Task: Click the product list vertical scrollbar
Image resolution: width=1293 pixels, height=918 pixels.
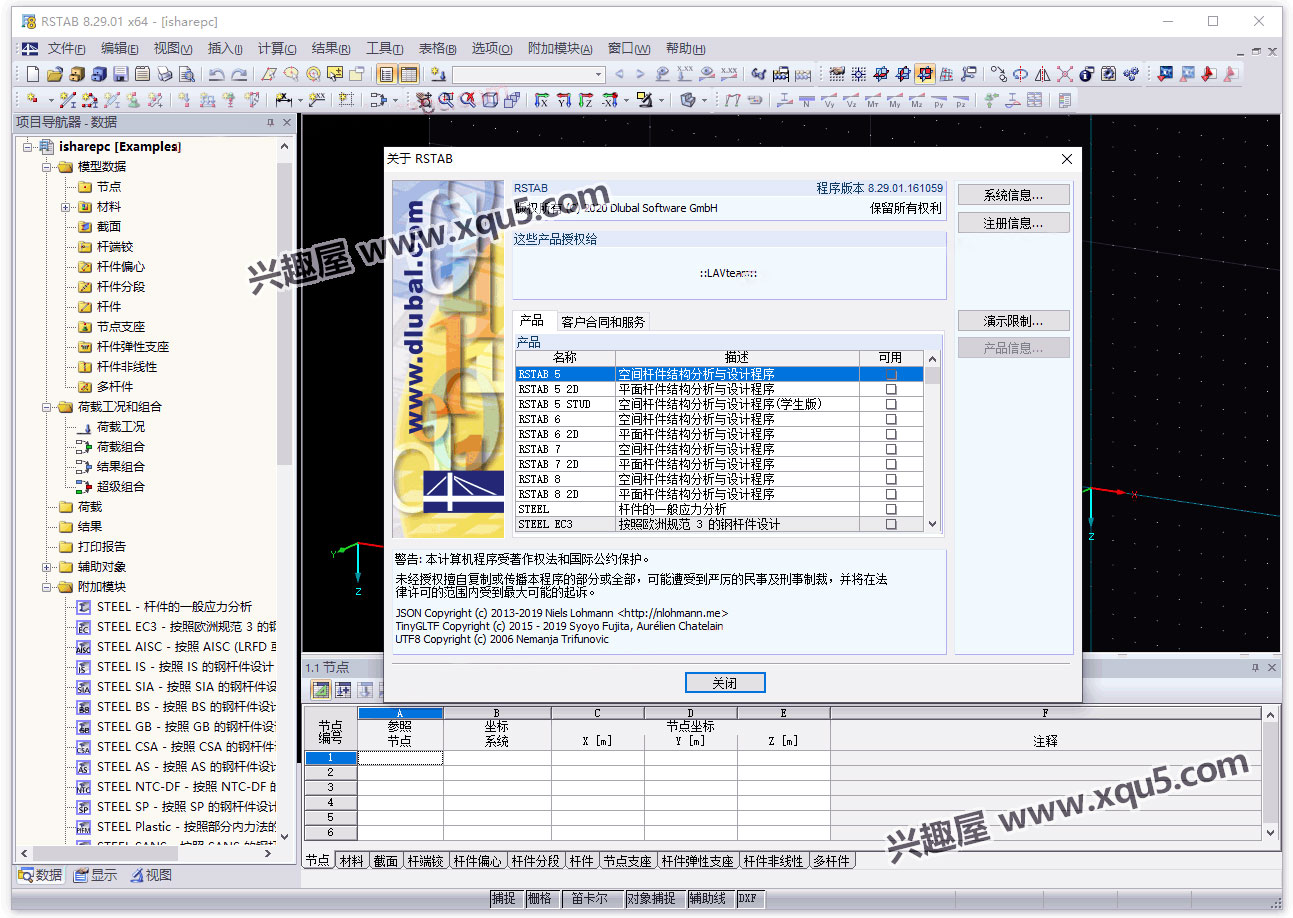Action: click(x=932, y=441)
